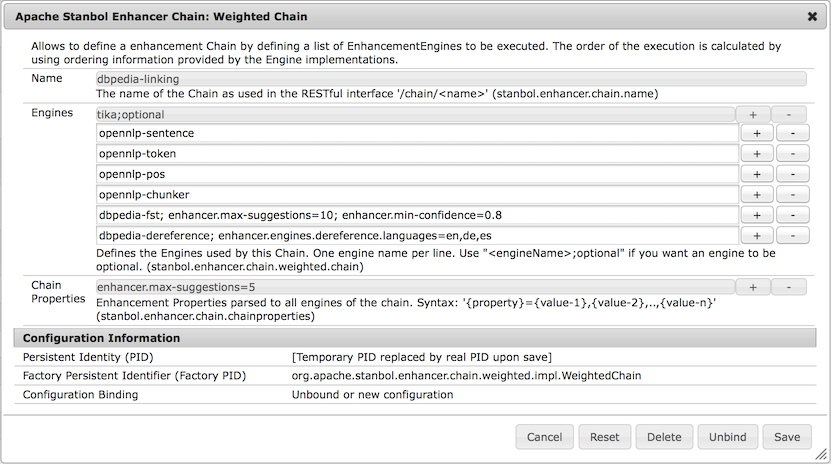Add a row after dbpedia-fst engine

pyautogui.click(x=756, y=215)
